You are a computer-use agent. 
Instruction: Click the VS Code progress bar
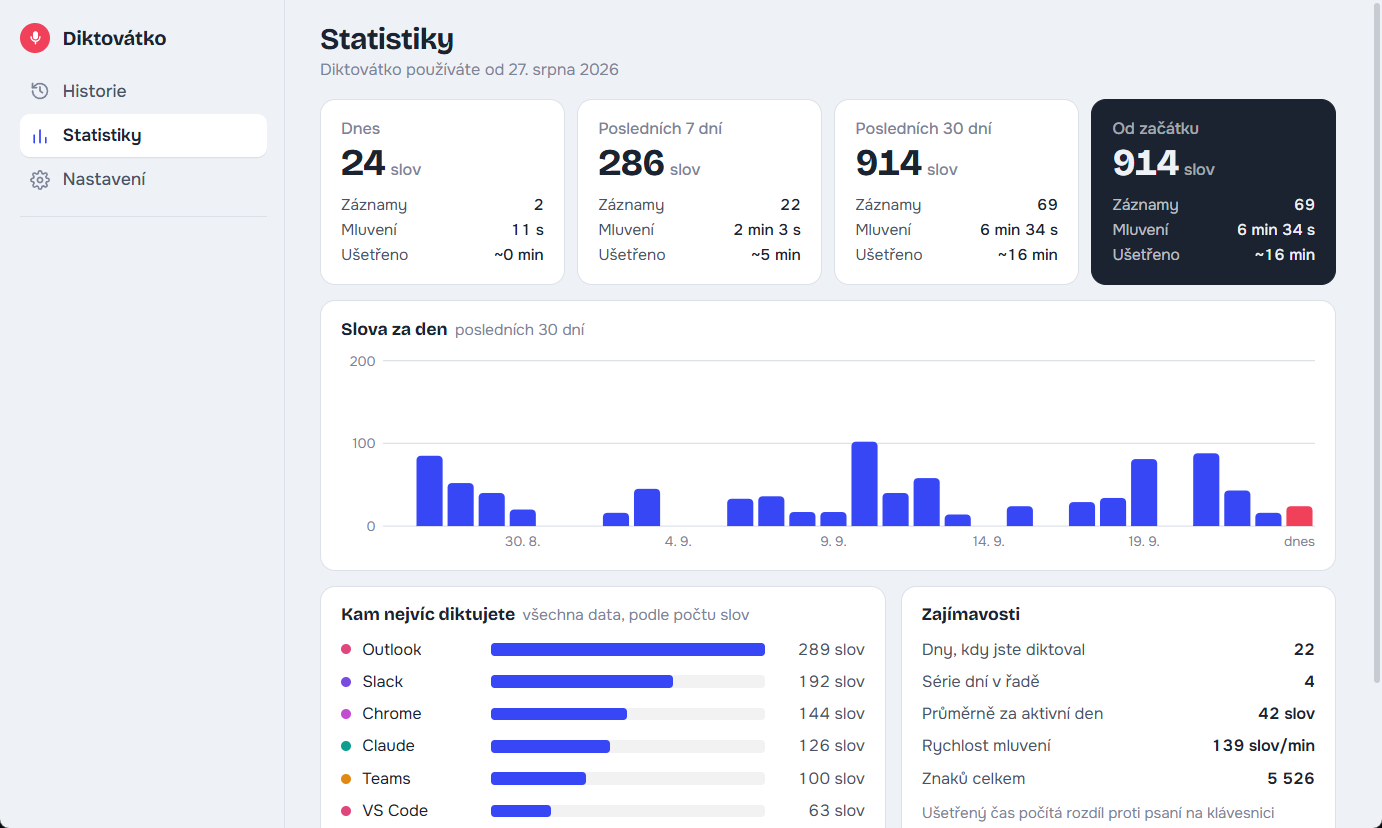click(628, 810)
